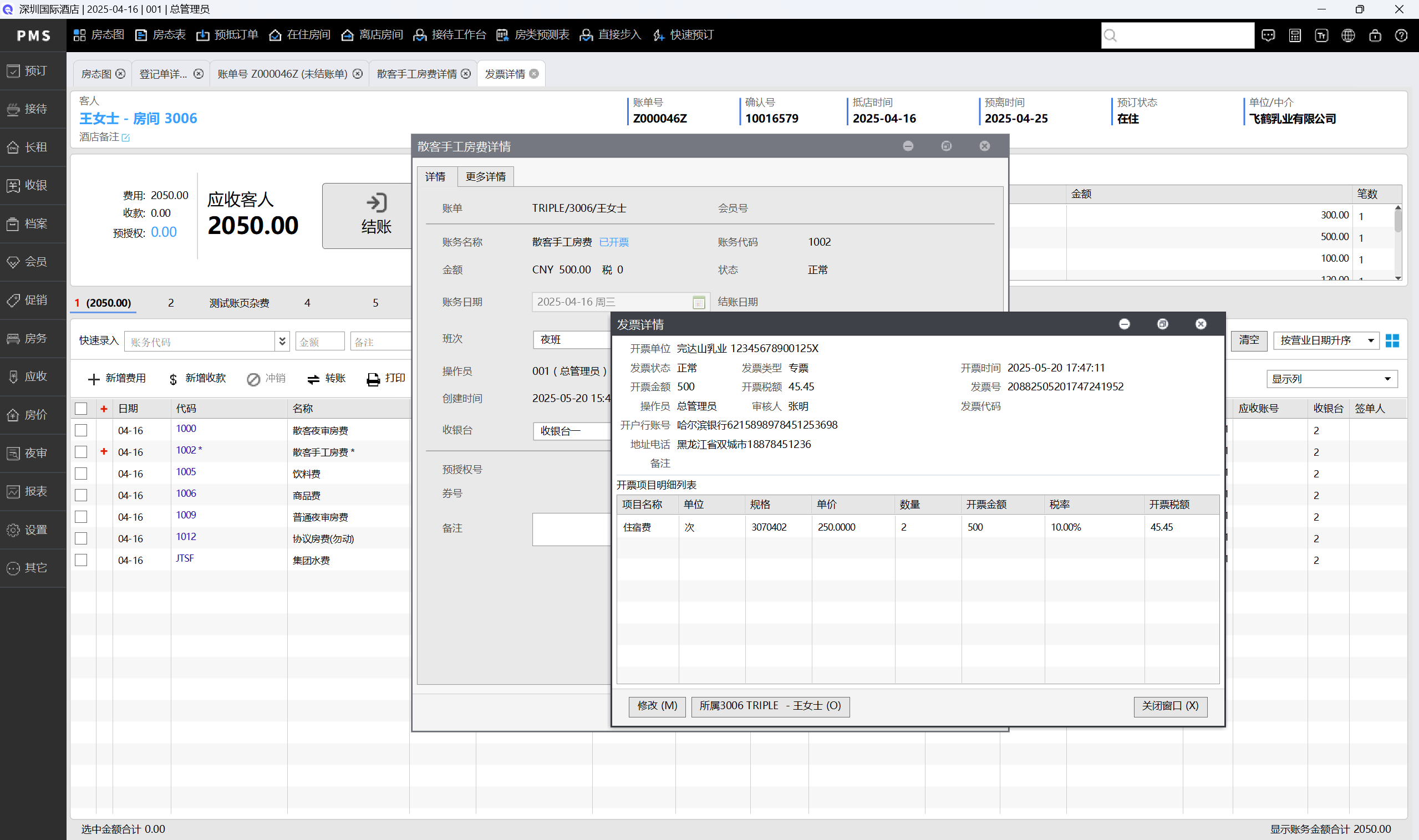Check the row for 1000 散客夜审房费
This screenshot has height=840, width=1419.
coord(81,430)
